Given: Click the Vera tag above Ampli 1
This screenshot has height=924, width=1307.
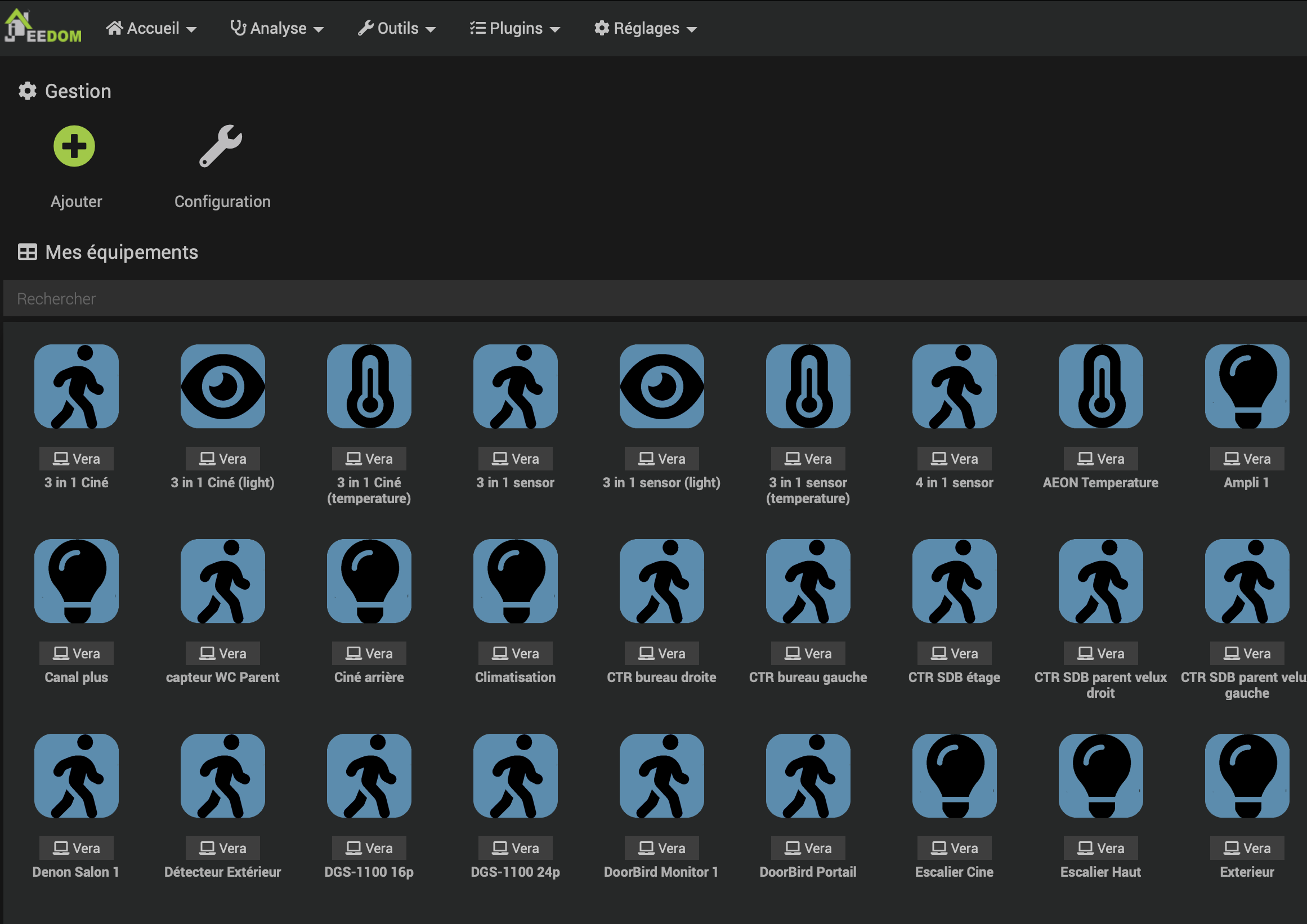Looking at the screenshot, I should click(x=1247, y=459).
